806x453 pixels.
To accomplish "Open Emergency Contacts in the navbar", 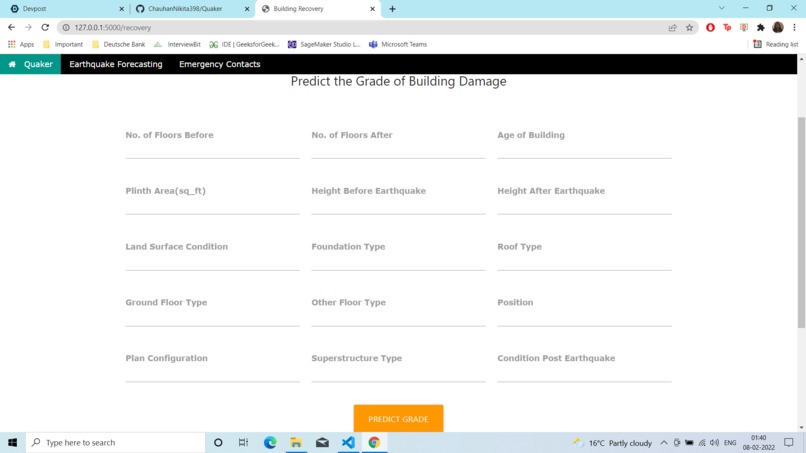I will click(x=219, y=64).
